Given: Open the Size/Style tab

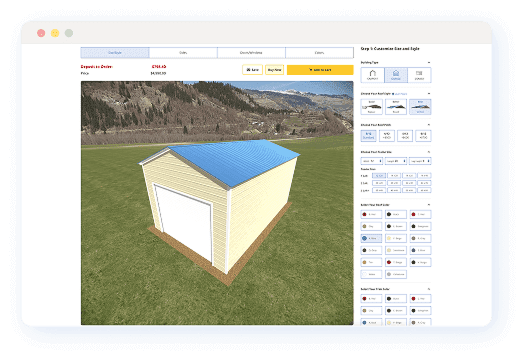Looking at the screenshot, I should point(115,53).
